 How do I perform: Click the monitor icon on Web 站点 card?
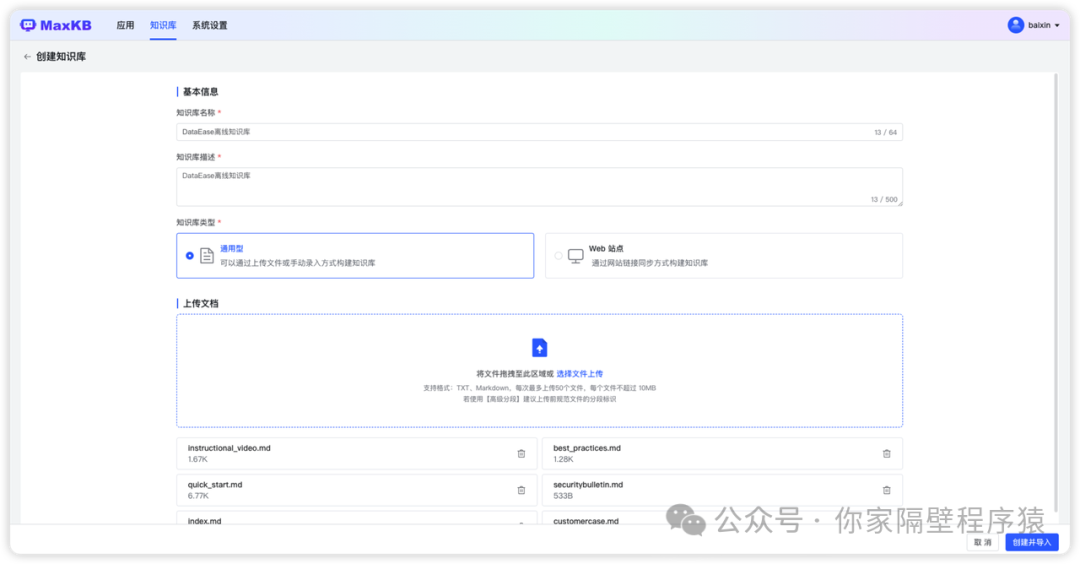[x=575, y=256]
